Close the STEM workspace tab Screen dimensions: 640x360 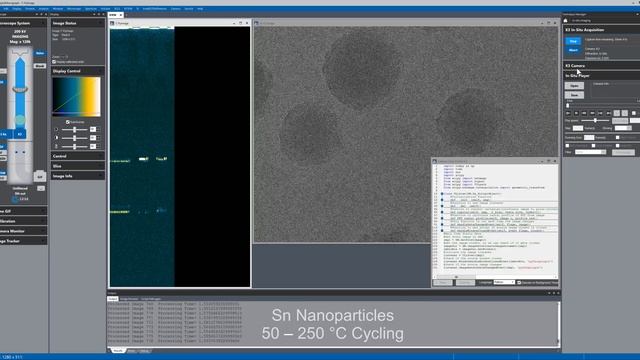[121, 15]
